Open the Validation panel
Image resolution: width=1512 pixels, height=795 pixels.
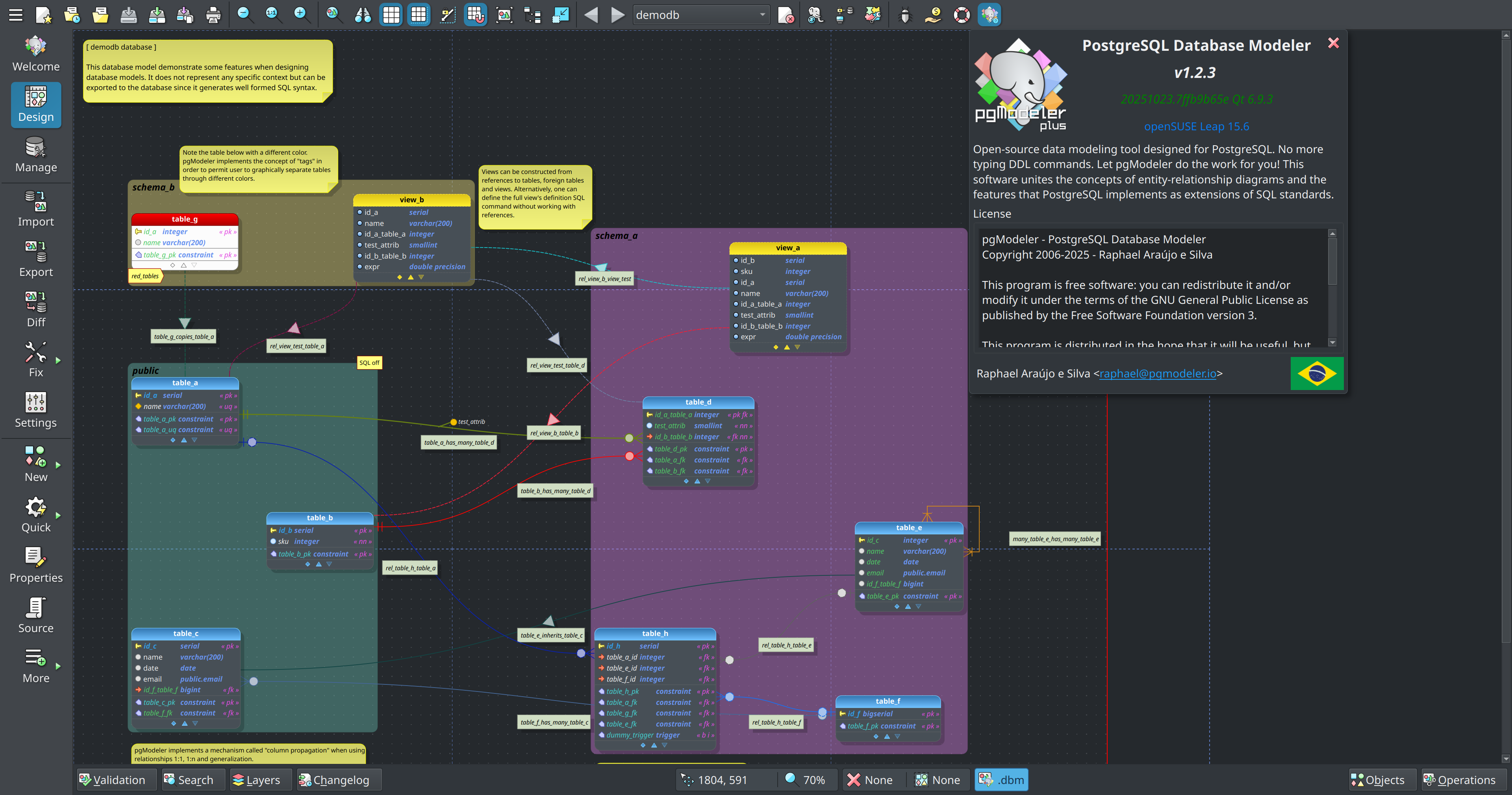pyautogui.click(x=116, y=780)
